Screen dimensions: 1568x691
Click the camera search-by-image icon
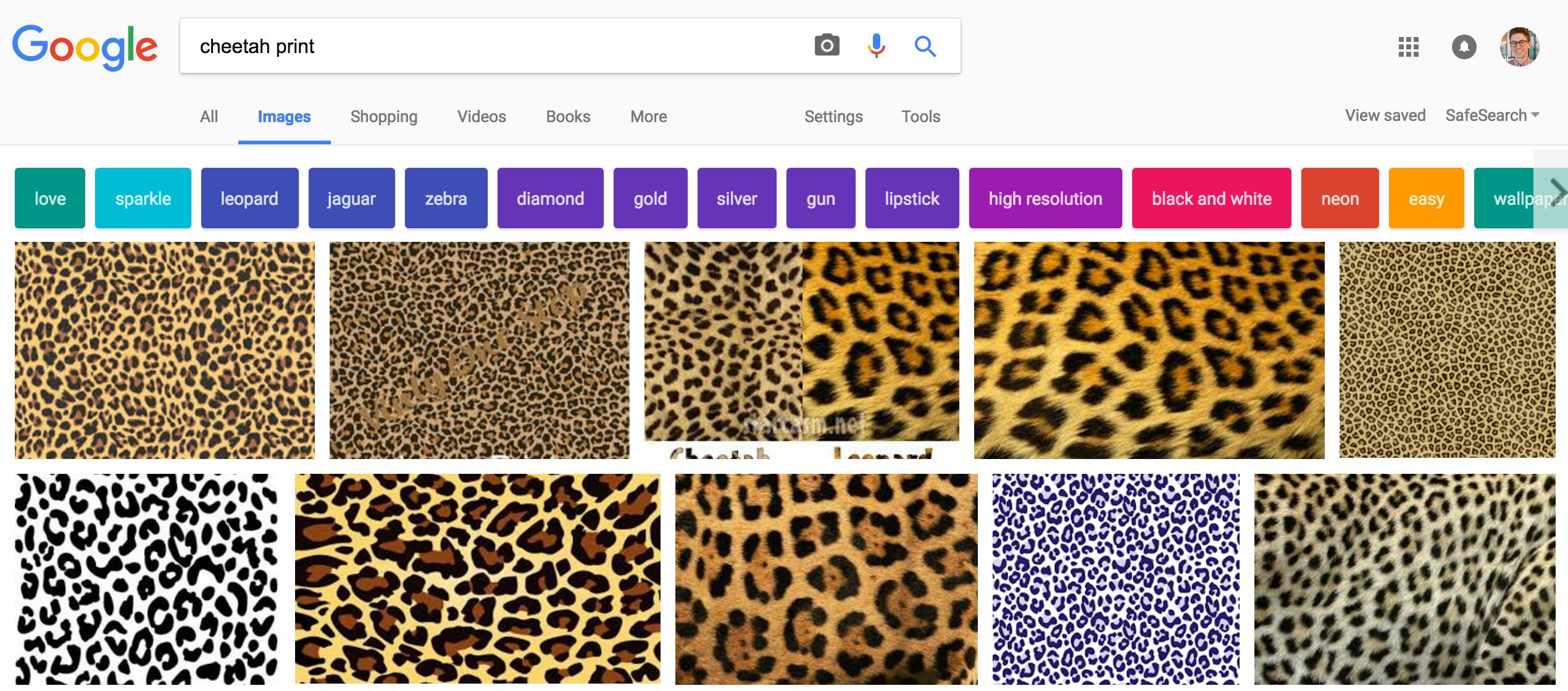827,46
